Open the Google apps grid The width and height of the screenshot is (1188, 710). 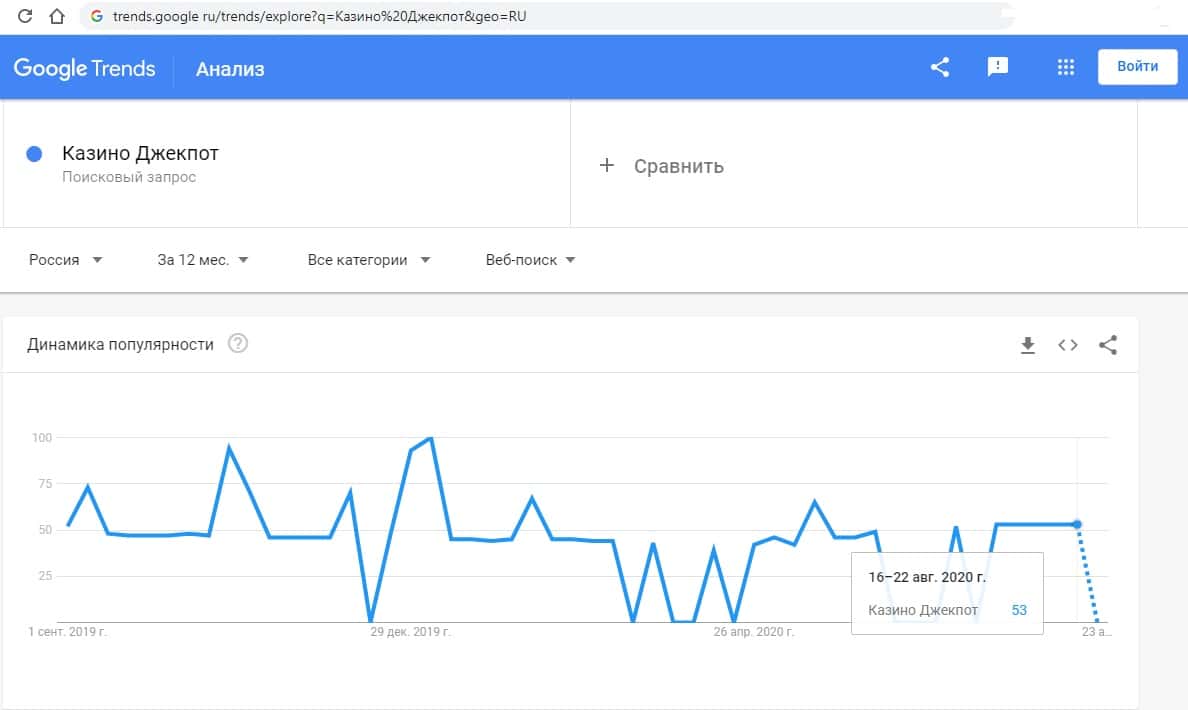[x=1065, y=67]
